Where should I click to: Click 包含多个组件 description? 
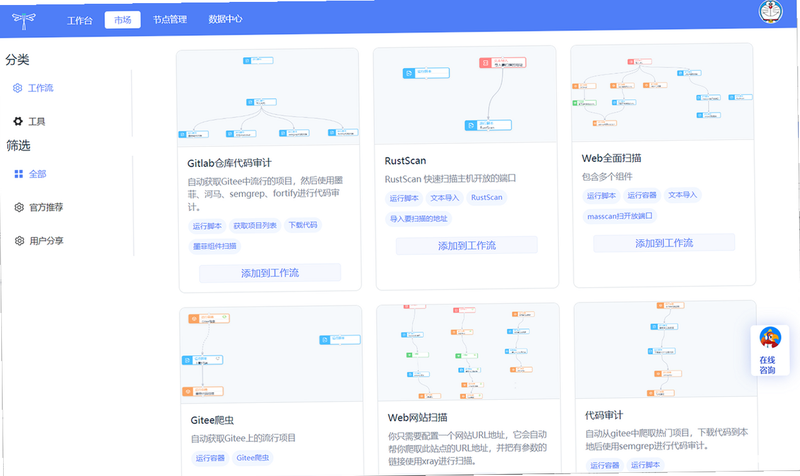click(607, 177)
